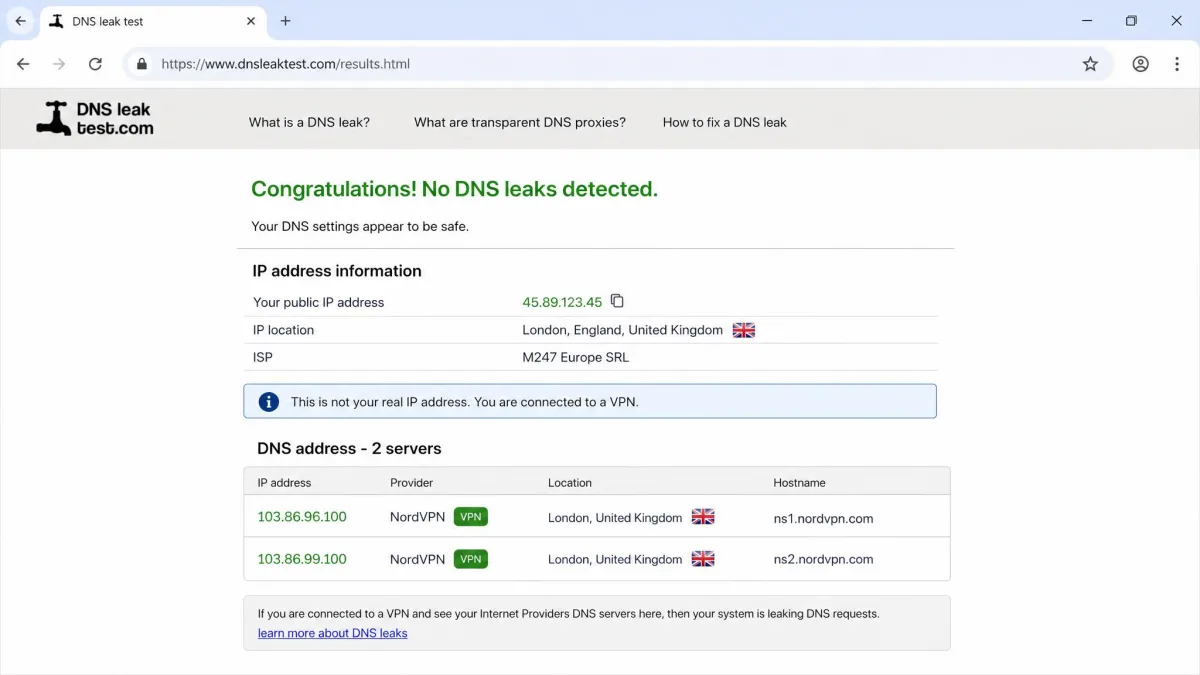Click 'M247 Europe SRL' ISP value
This screenshot has width=1200, height=675.
576,357
